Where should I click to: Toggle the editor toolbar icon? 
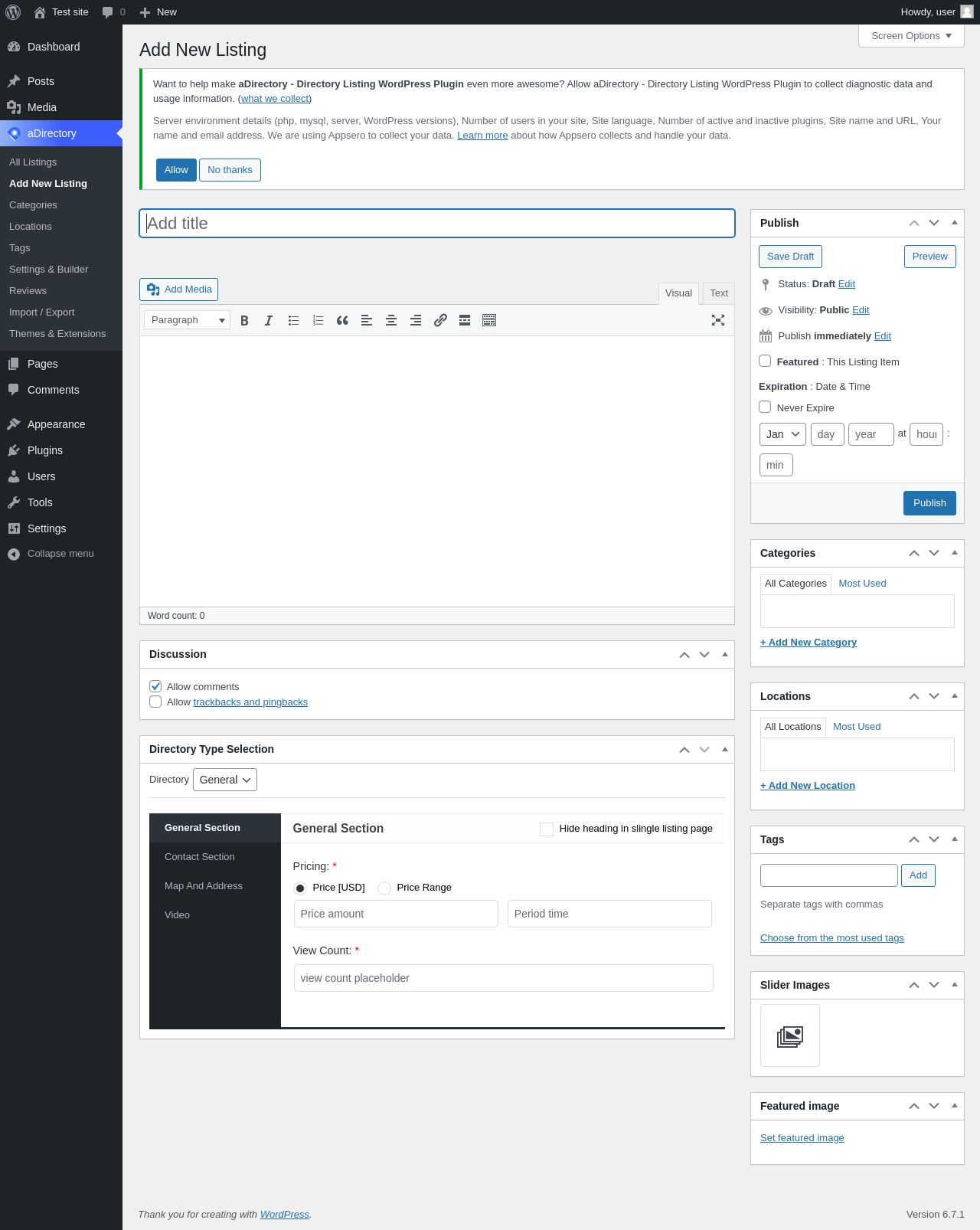tap(489, 320)
